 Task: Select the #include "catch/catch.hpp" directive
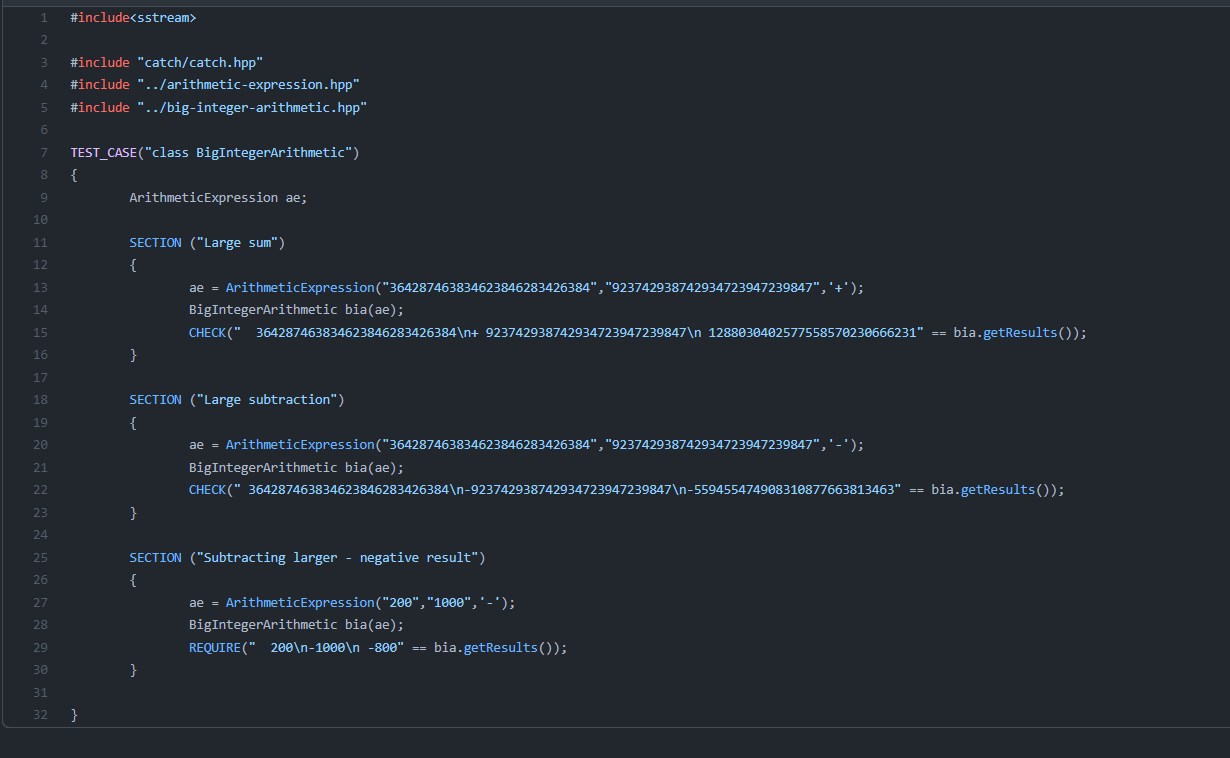pyautogui.click(x=165, y=62)
